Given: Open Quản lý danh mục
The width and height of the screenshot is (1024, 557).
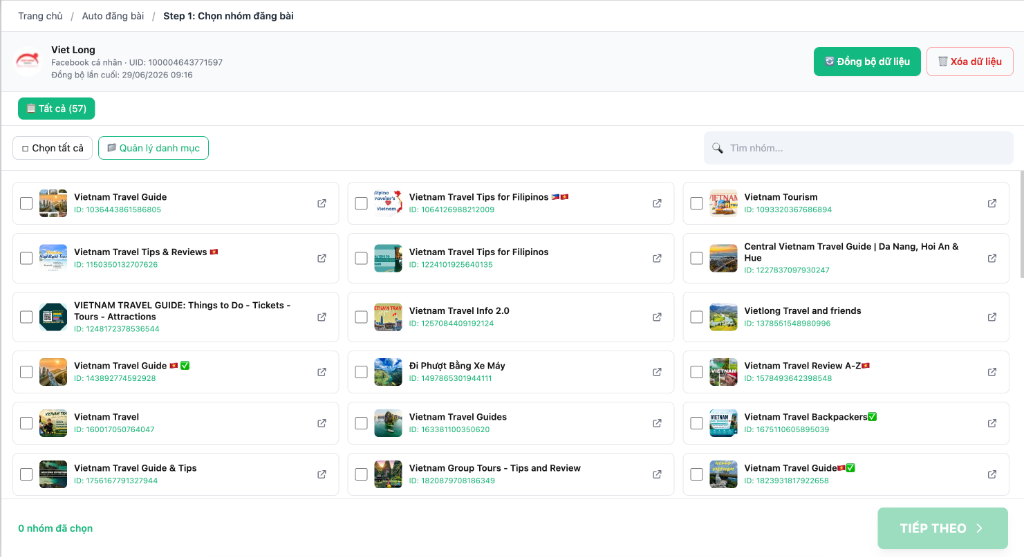Looking at the screenshot, I should (153, 148).
